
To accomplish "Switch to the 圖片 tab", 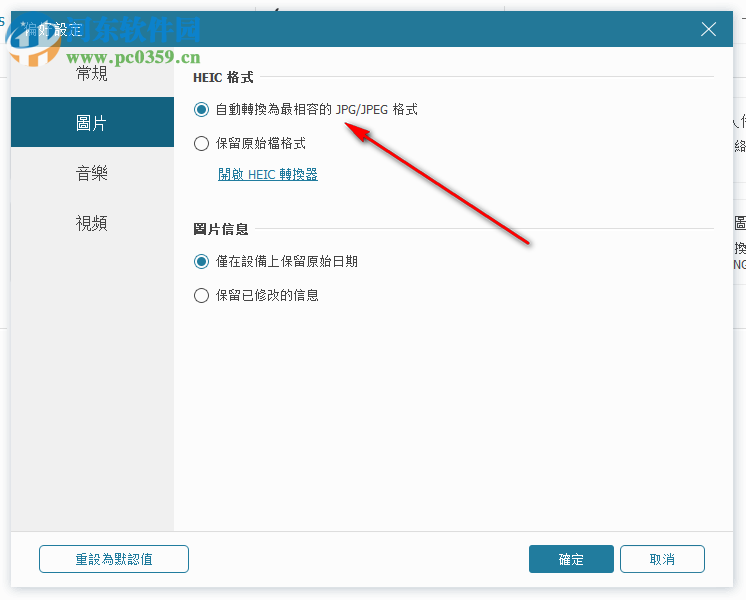I will [x=92, y=122].
